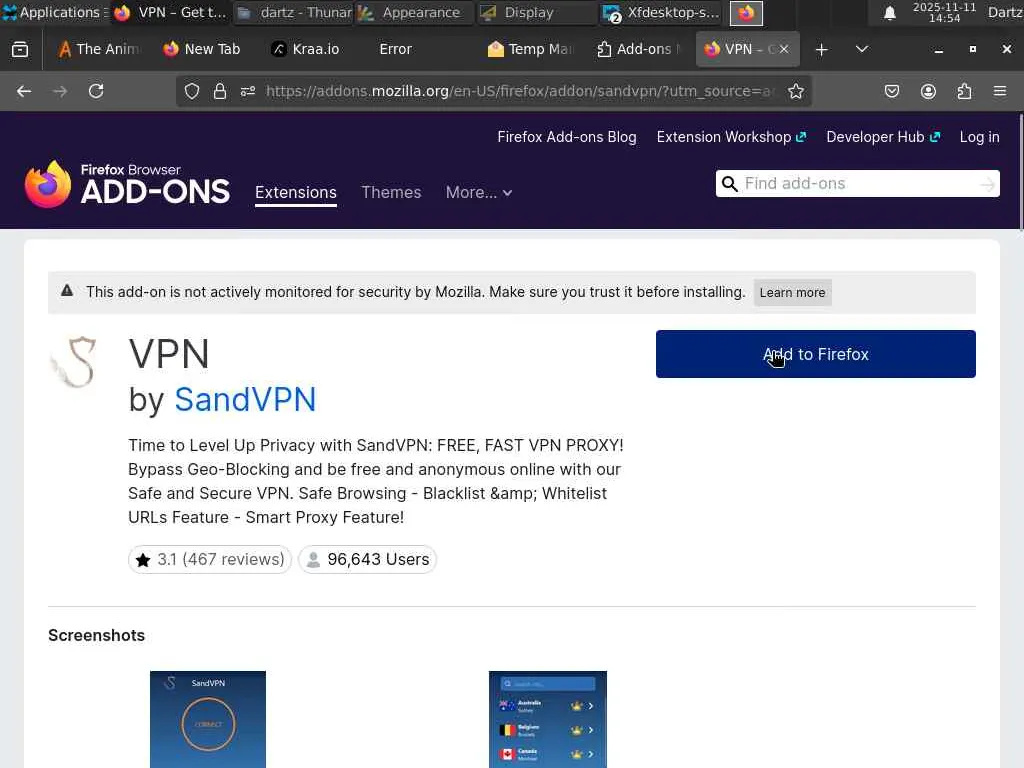Click the Firefox Browser Add-ons logo

click(x=127, y=184)
